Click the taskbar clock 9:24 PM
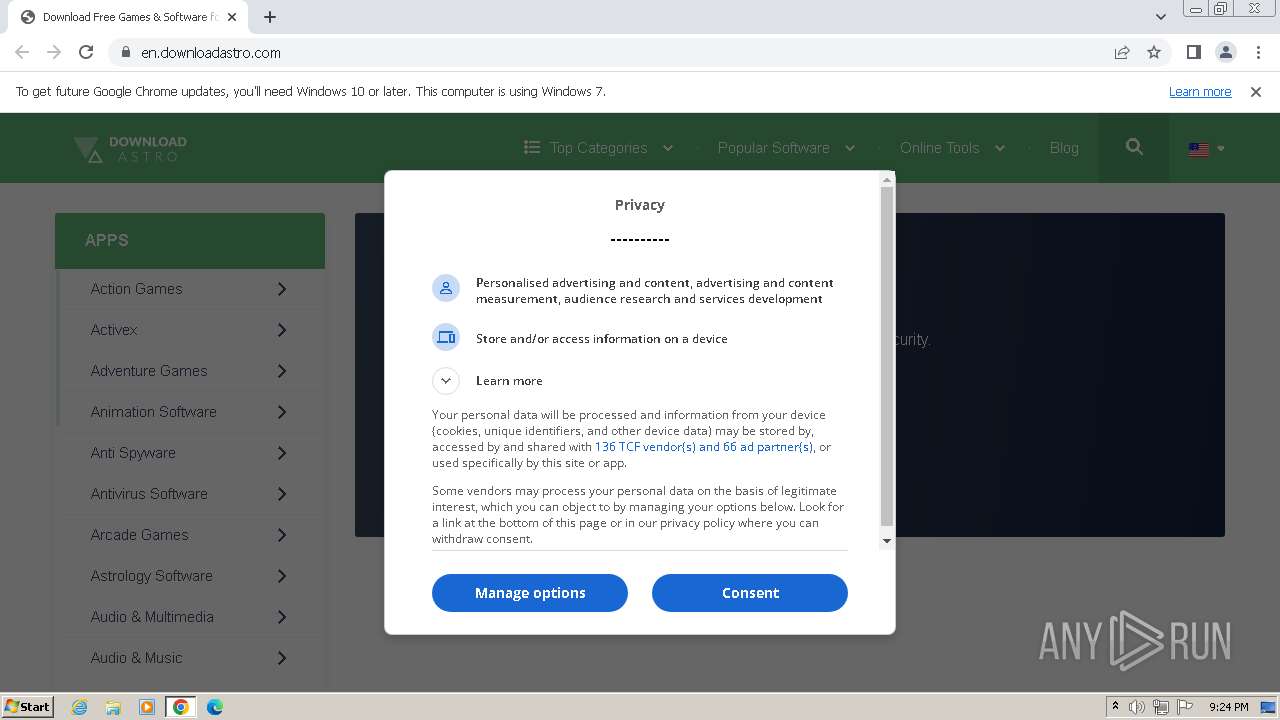The width and height of the screenshot is (1280, 720). coord(1228,707)
